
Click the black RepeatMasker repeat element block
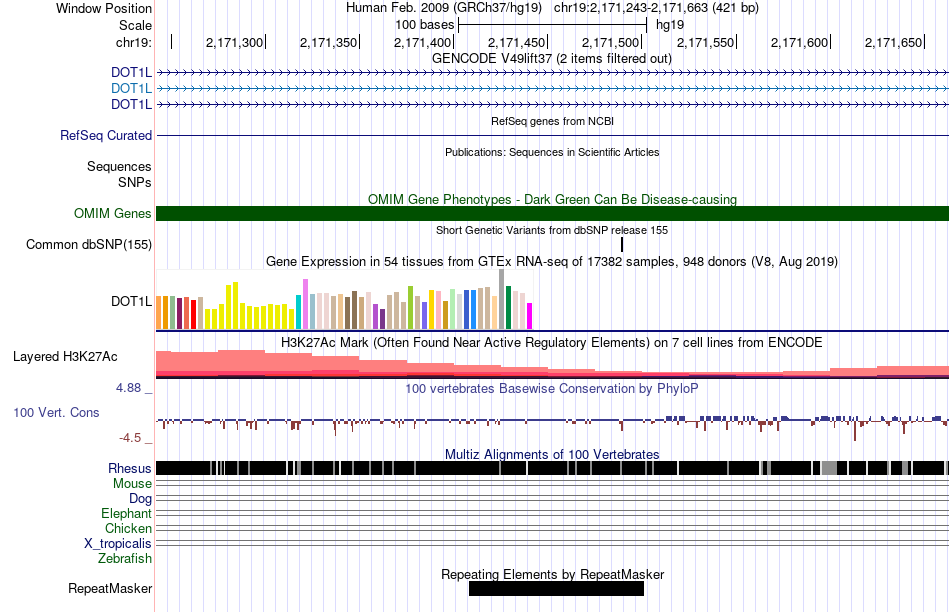(x=556, y=589)
